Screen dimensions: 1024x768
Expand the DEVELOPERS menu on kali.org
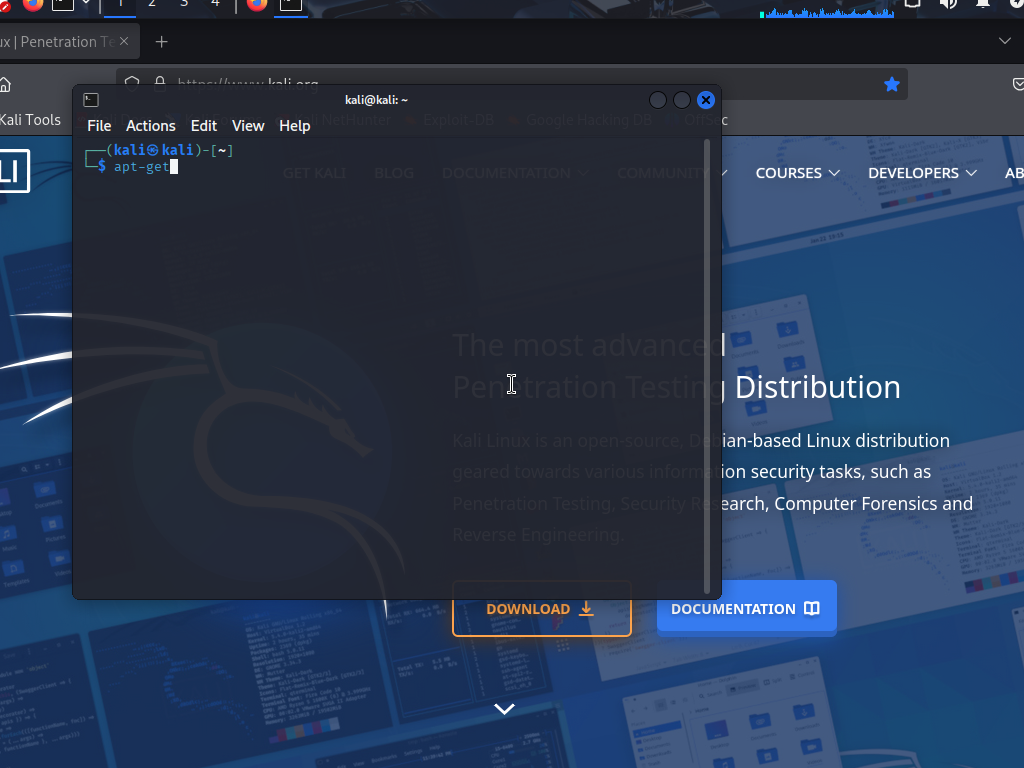pyautogui.click(x=922, y=173)
